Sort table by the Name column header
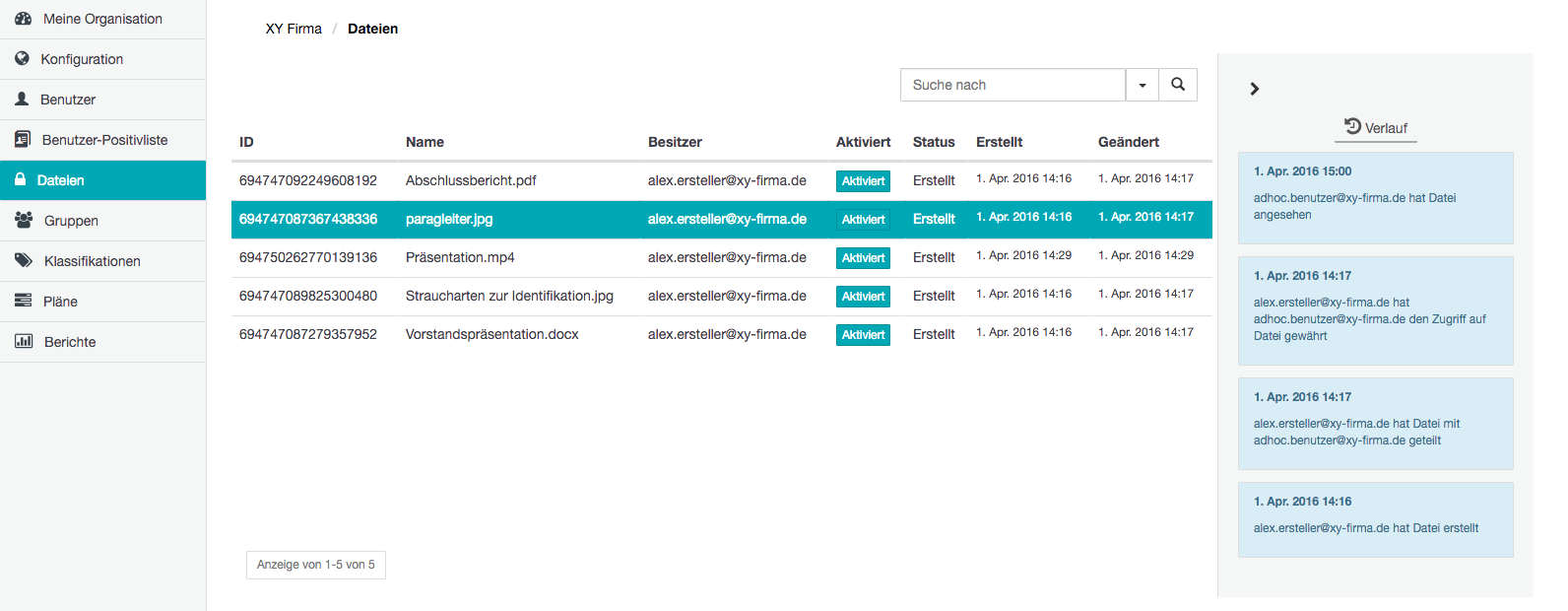1568x611 pixels. pos(425,142)
